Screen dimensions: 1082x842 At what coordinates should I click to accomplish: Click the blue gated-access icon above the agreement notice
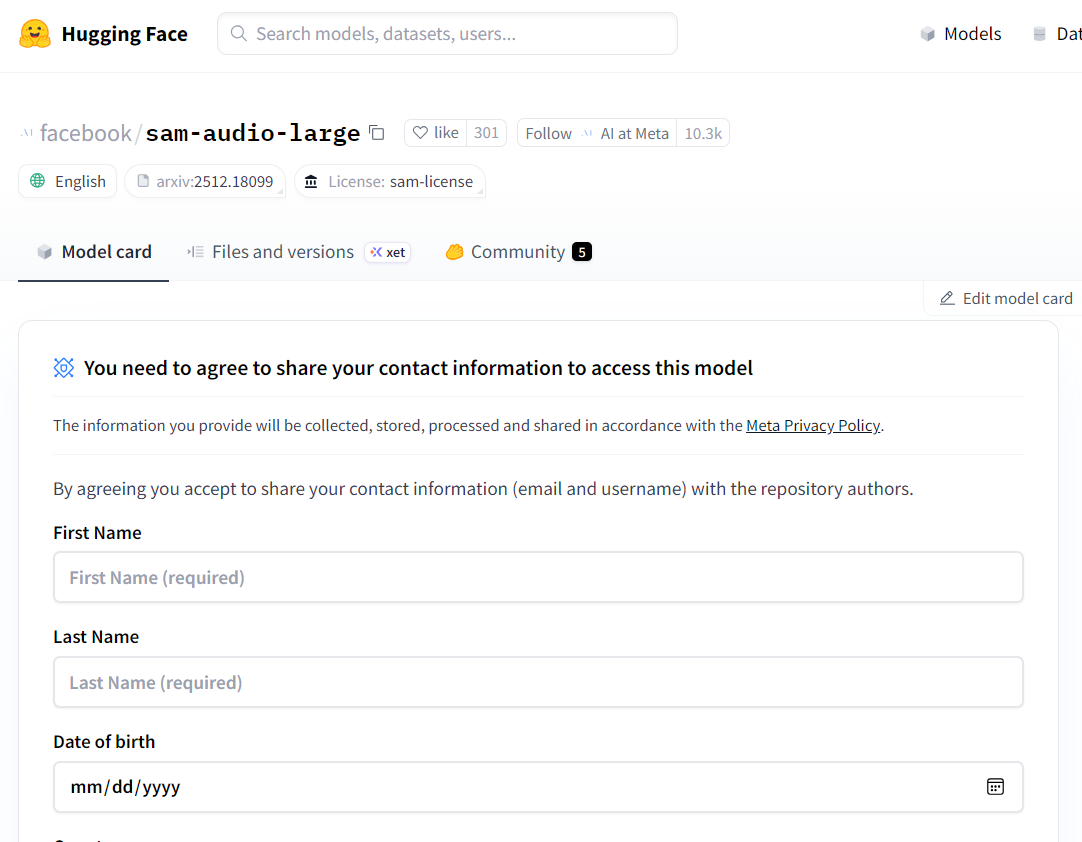63,368
